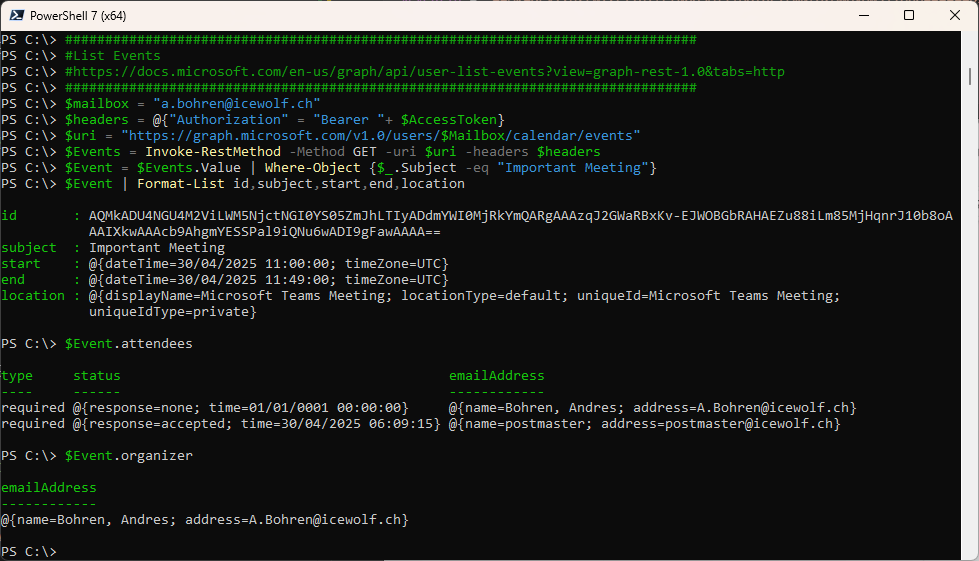
Task: Click the "id" property label
Action: [x=9, y=216]
